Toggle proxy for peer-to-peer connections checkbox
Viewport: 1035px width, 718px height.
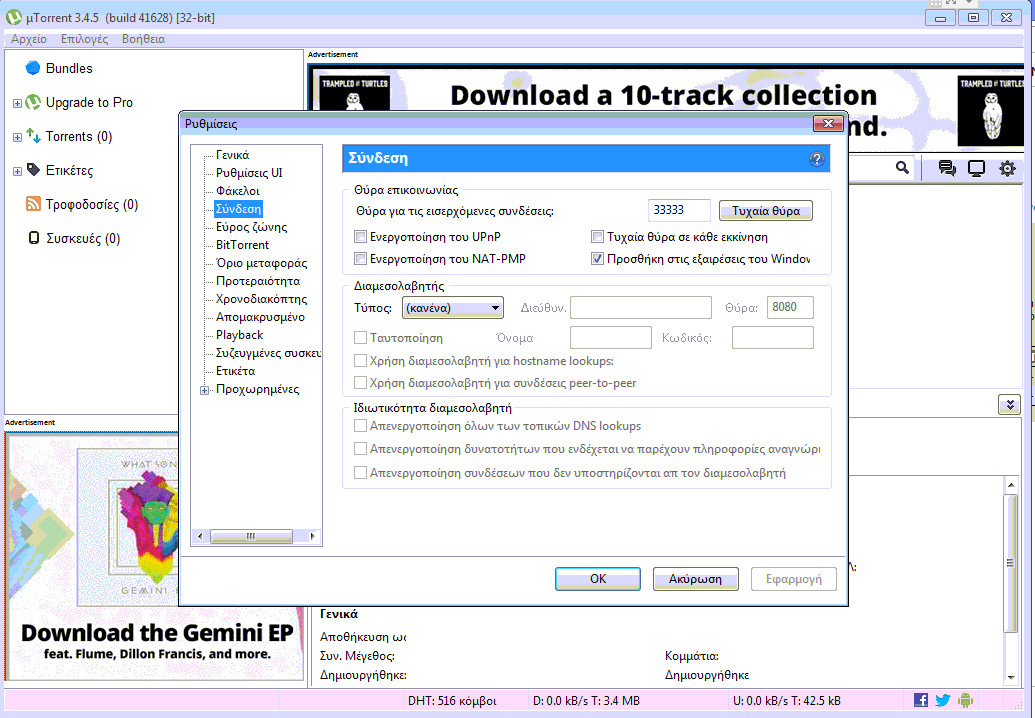(360, 382)
